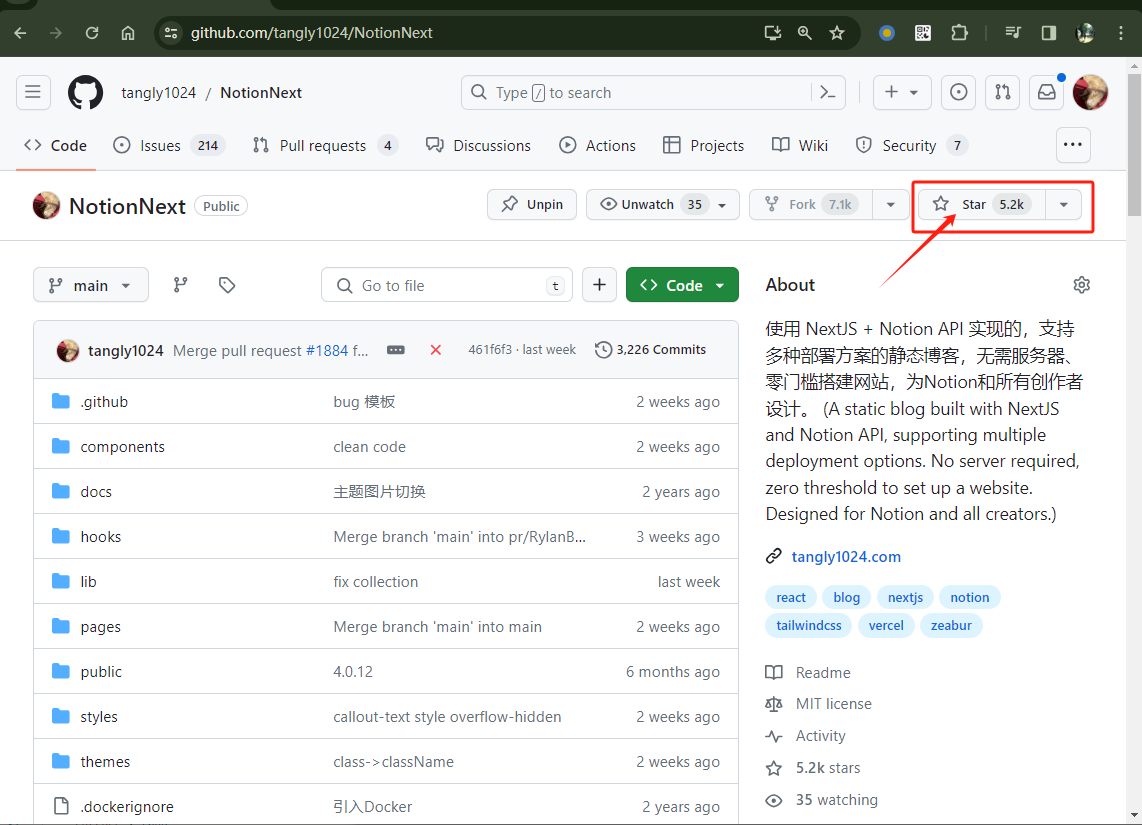Open the MIT license link
Screen dimensions: 1142x825
[x=833, y=704]
